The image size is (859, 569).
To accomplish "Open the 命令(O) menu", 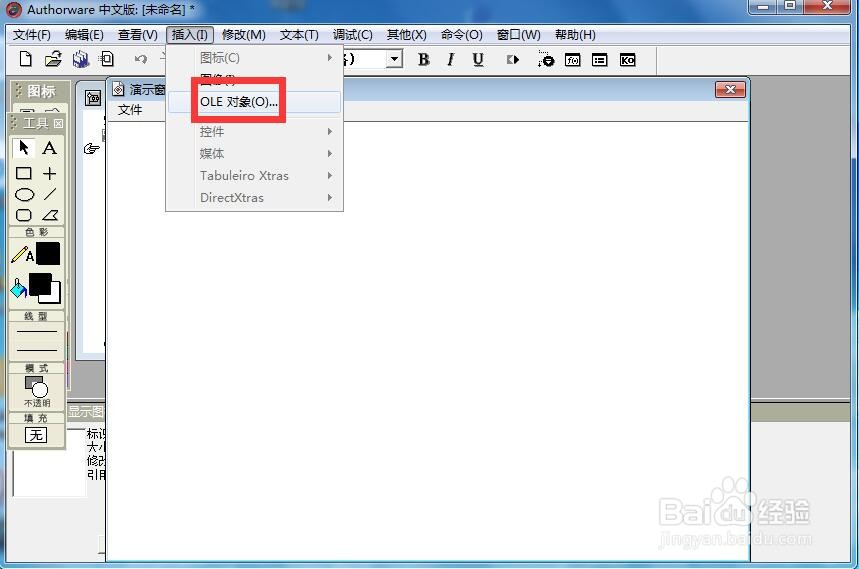I will click(461, 35).
